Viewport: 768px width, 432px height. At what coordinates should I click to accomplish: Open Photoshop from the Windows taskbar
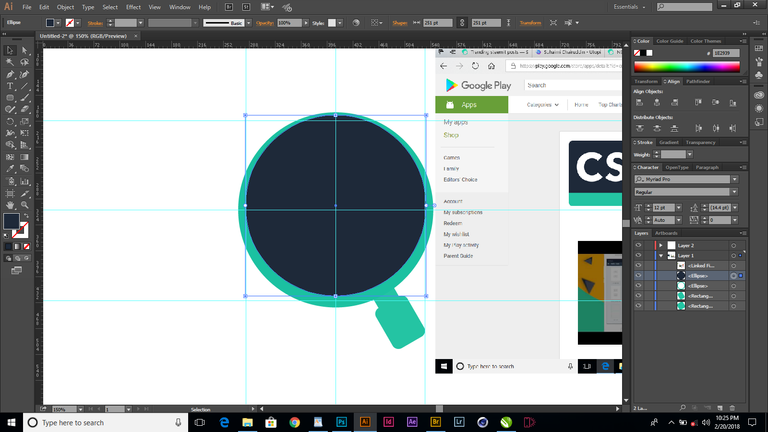(341, 422)
